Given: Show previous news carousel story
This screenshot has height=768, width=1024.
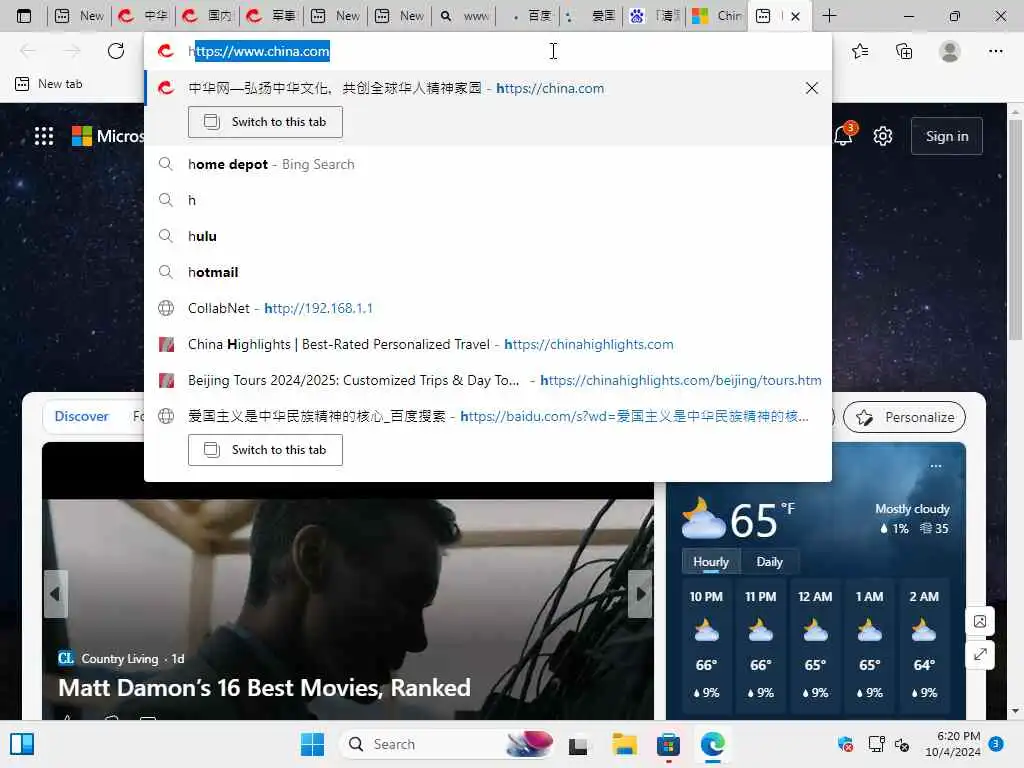Looking at the screenshot, I should tap(56, 594).
